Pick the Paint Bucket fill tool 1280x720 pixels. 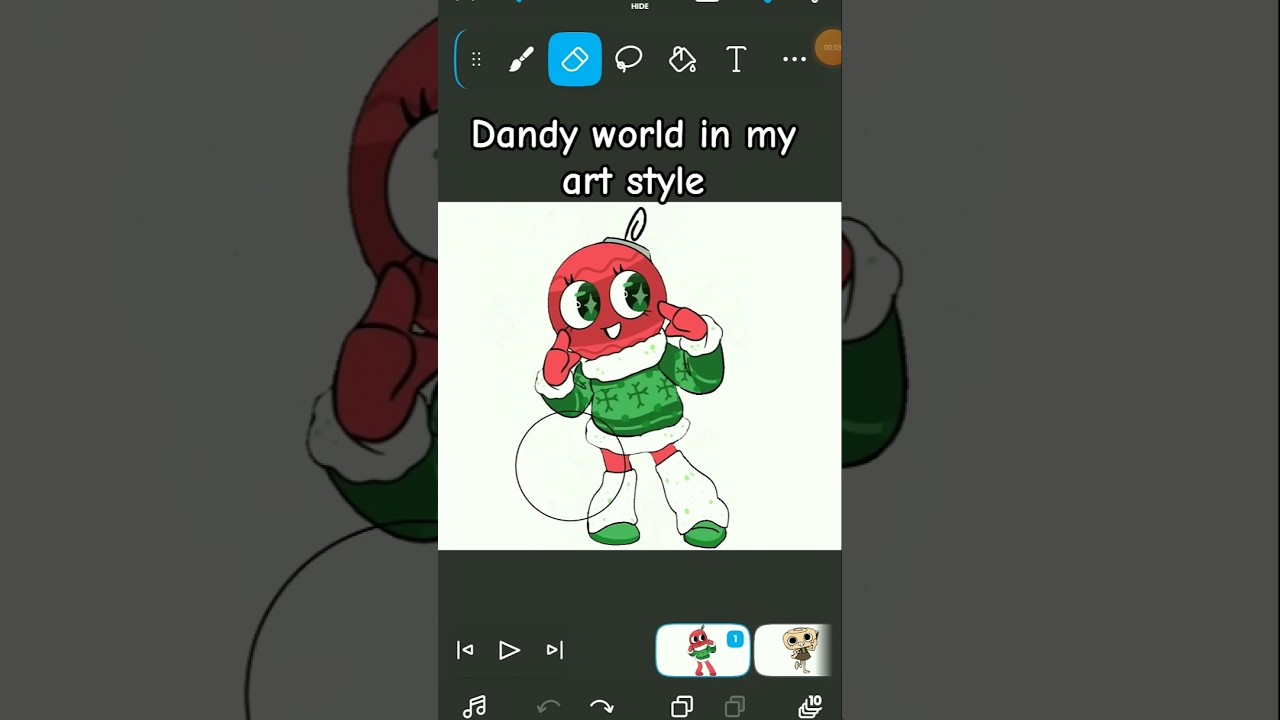[x=683, y=60]
